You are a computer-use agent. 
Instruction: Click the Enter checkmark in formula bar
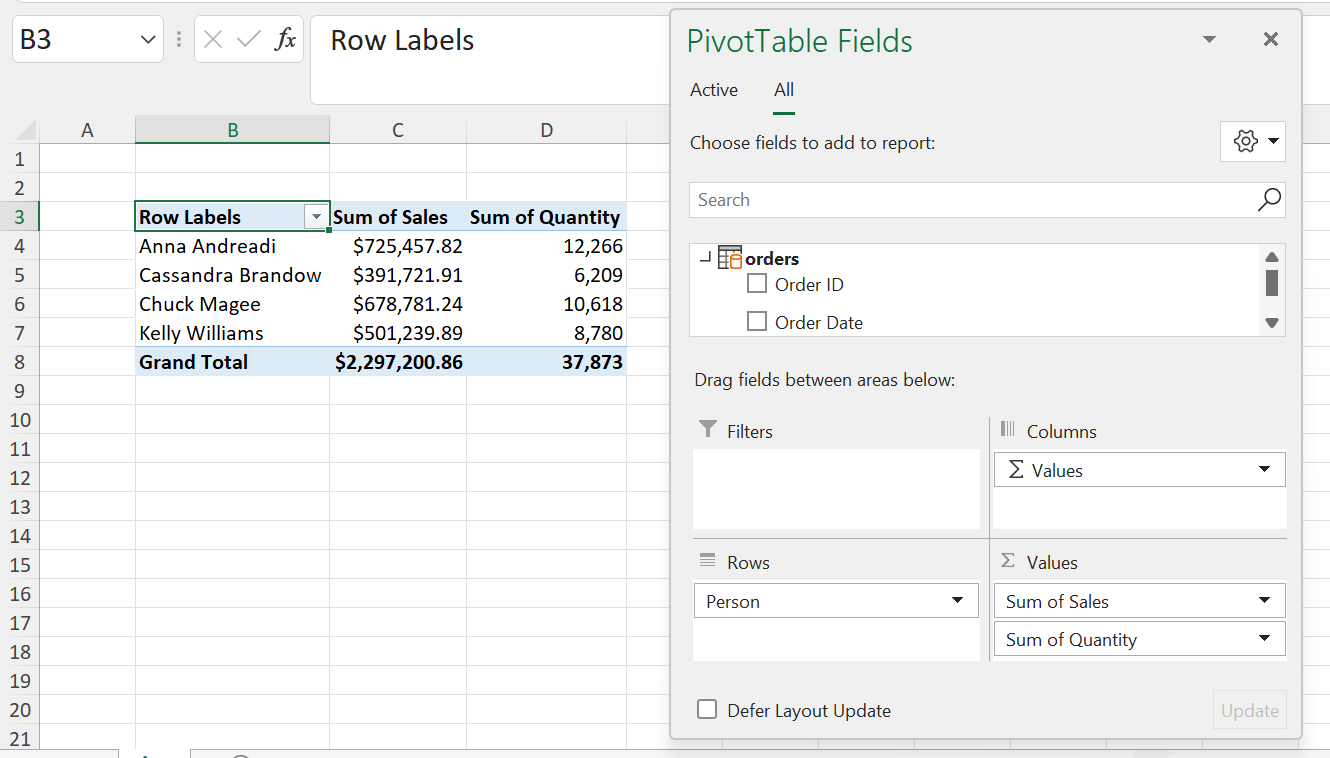coord(248,40)
